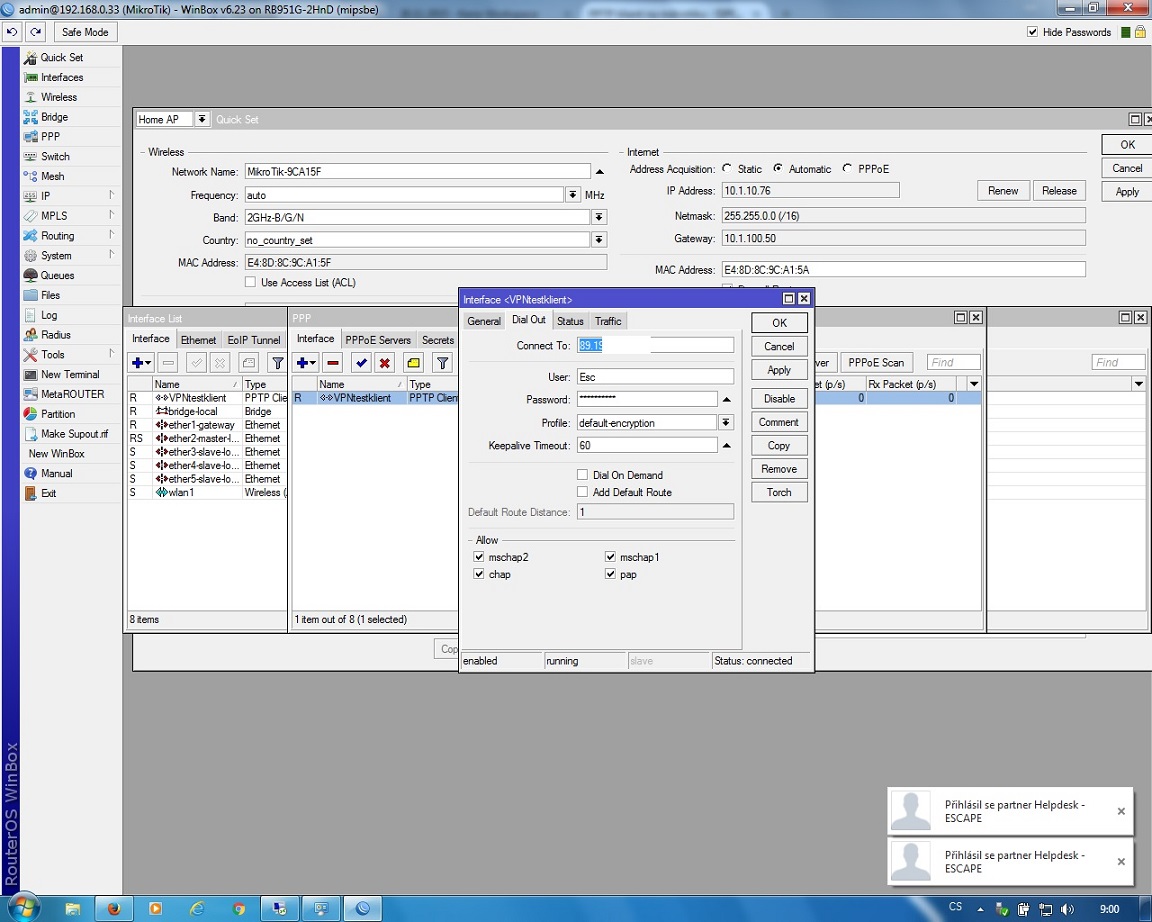1152x922 pixels.
Task: Select the PPPoE address acquisition radio button
Action: click(847, 168)
